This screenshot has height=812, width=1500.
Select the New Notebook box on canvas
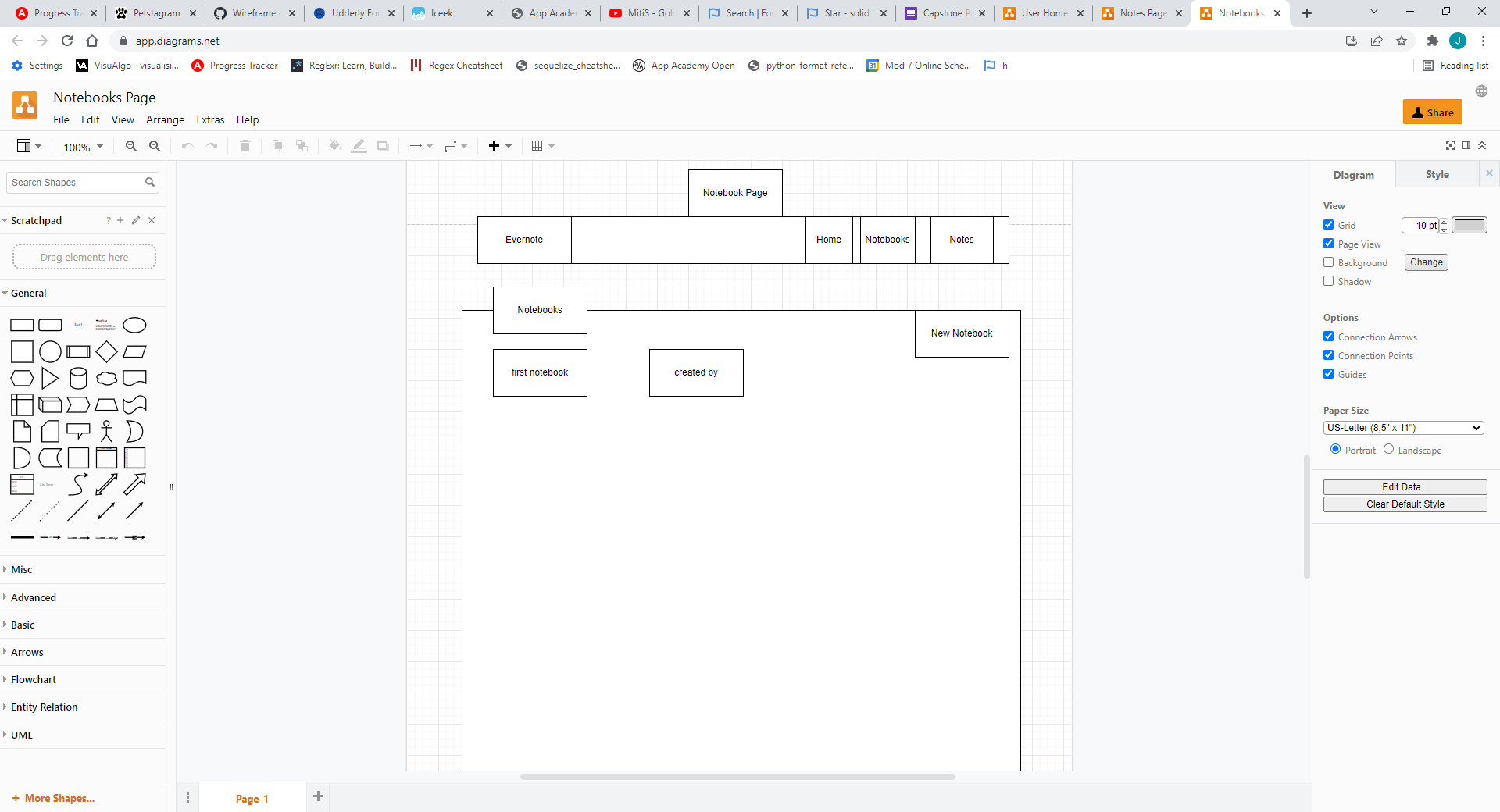point(962,333)
